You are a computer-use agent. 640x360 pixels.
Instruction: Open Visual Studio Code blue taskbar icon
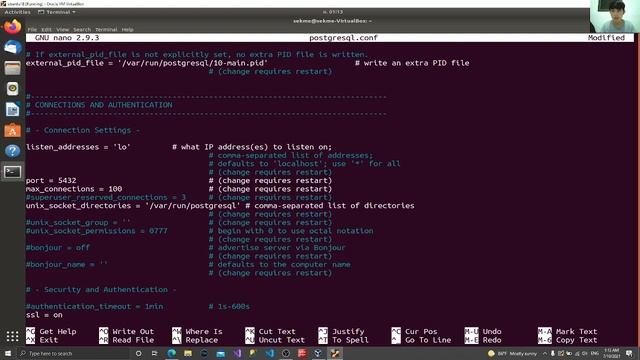pyautogui.click(x=270, y=353)
